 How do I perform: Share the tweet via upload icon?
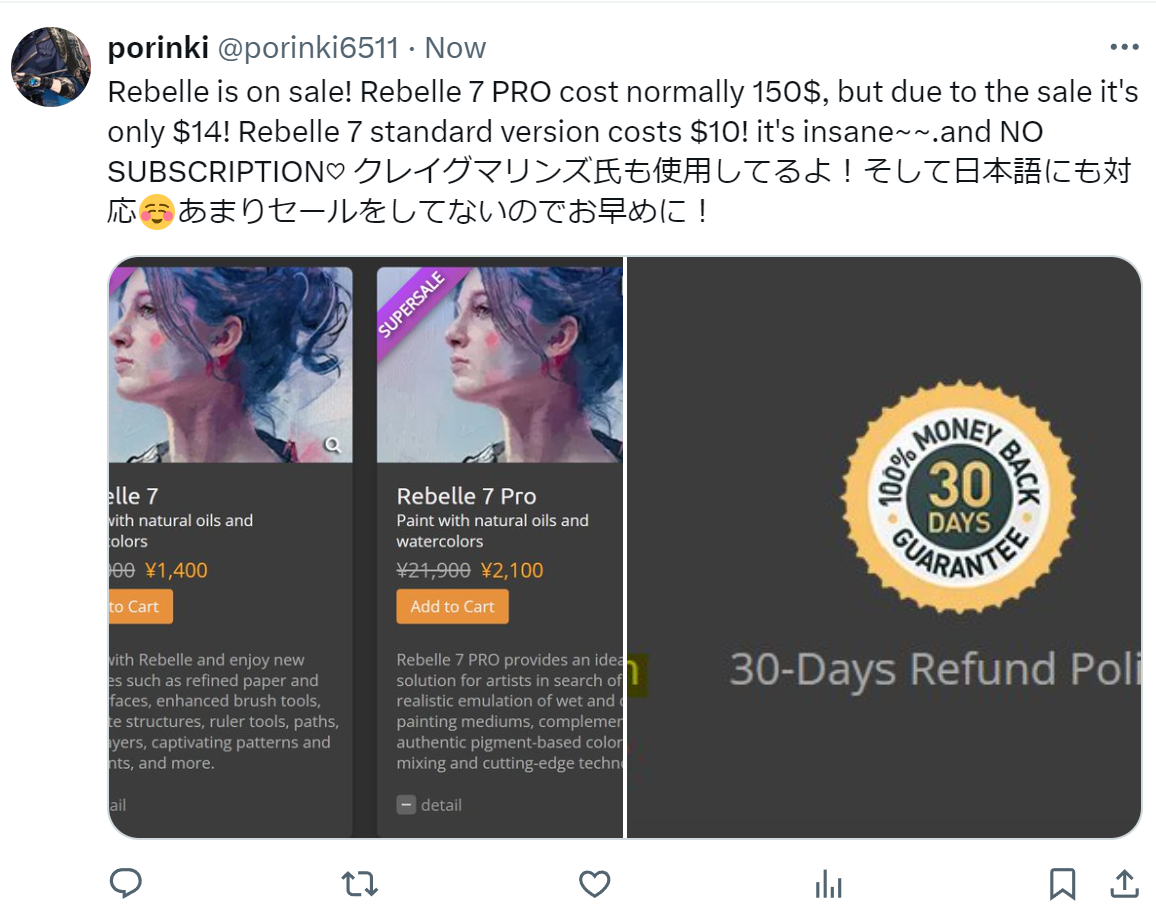[1124, 883]
